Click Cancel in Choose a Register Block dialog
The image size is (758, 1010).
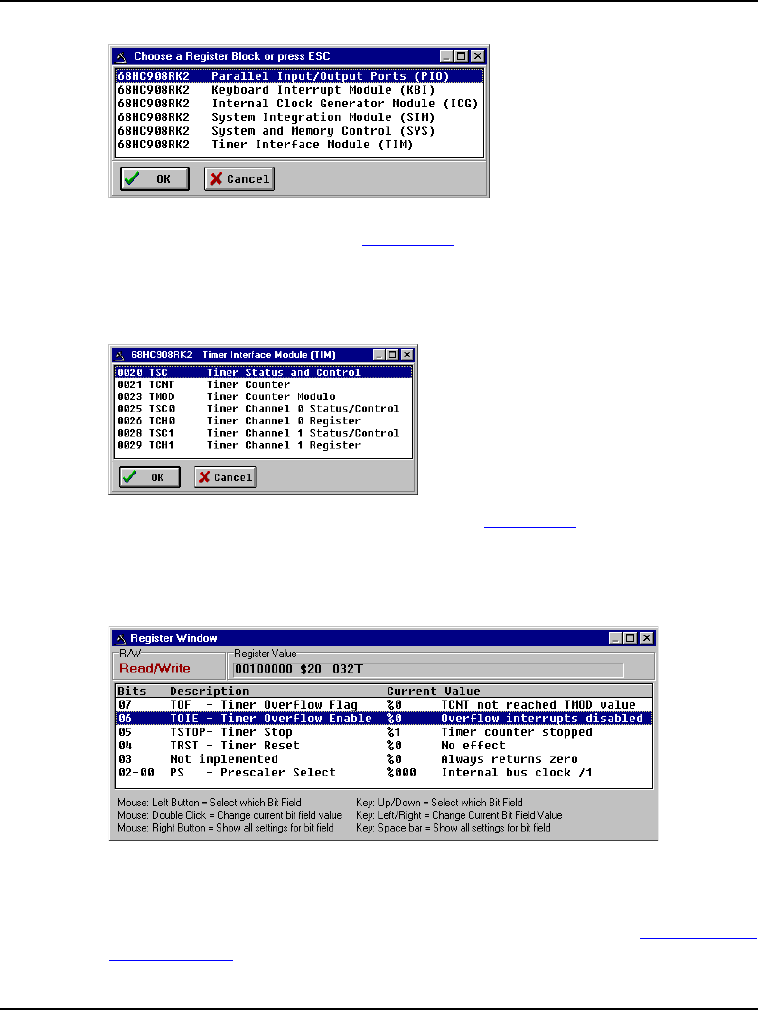240,179
